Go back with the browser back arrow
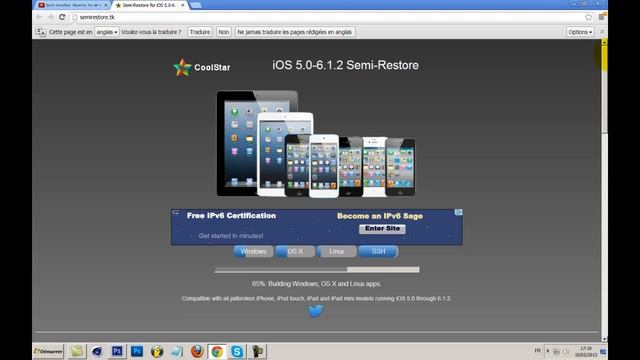The image size is (640, 360). pos(39,17)
